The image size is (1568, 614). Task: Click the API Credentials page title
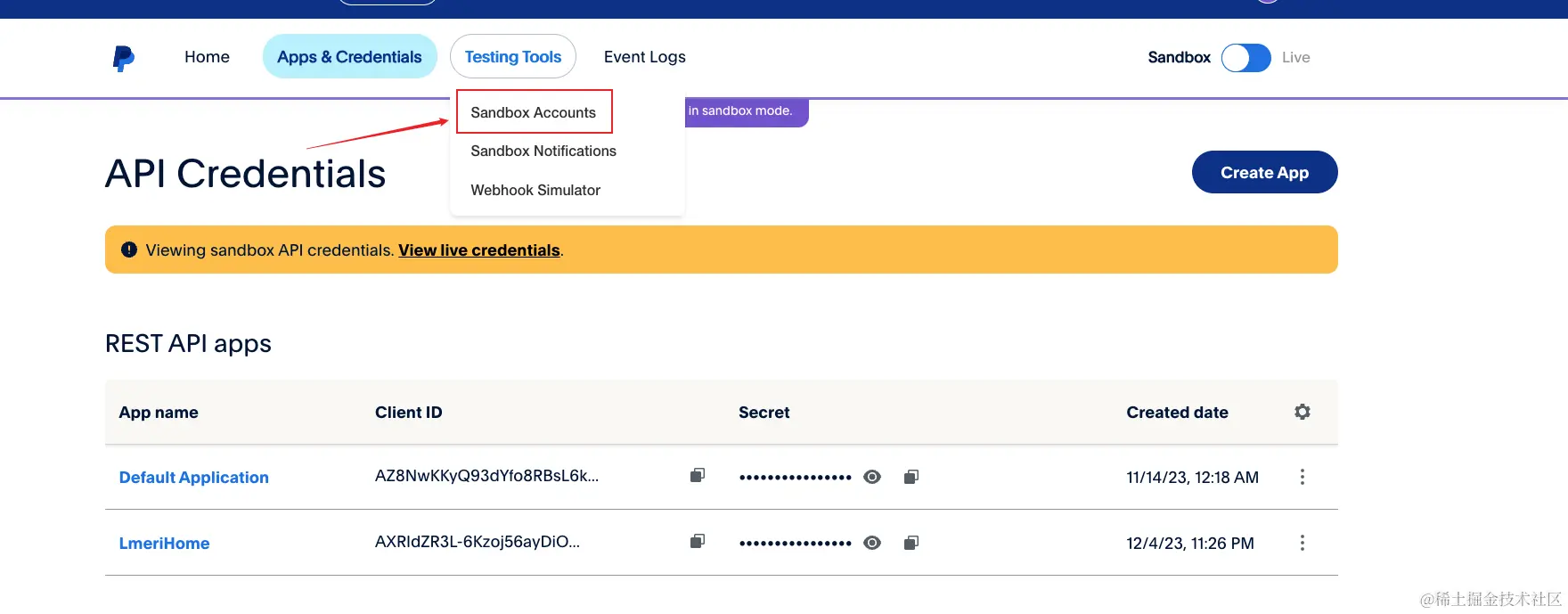tap(246, 174)
